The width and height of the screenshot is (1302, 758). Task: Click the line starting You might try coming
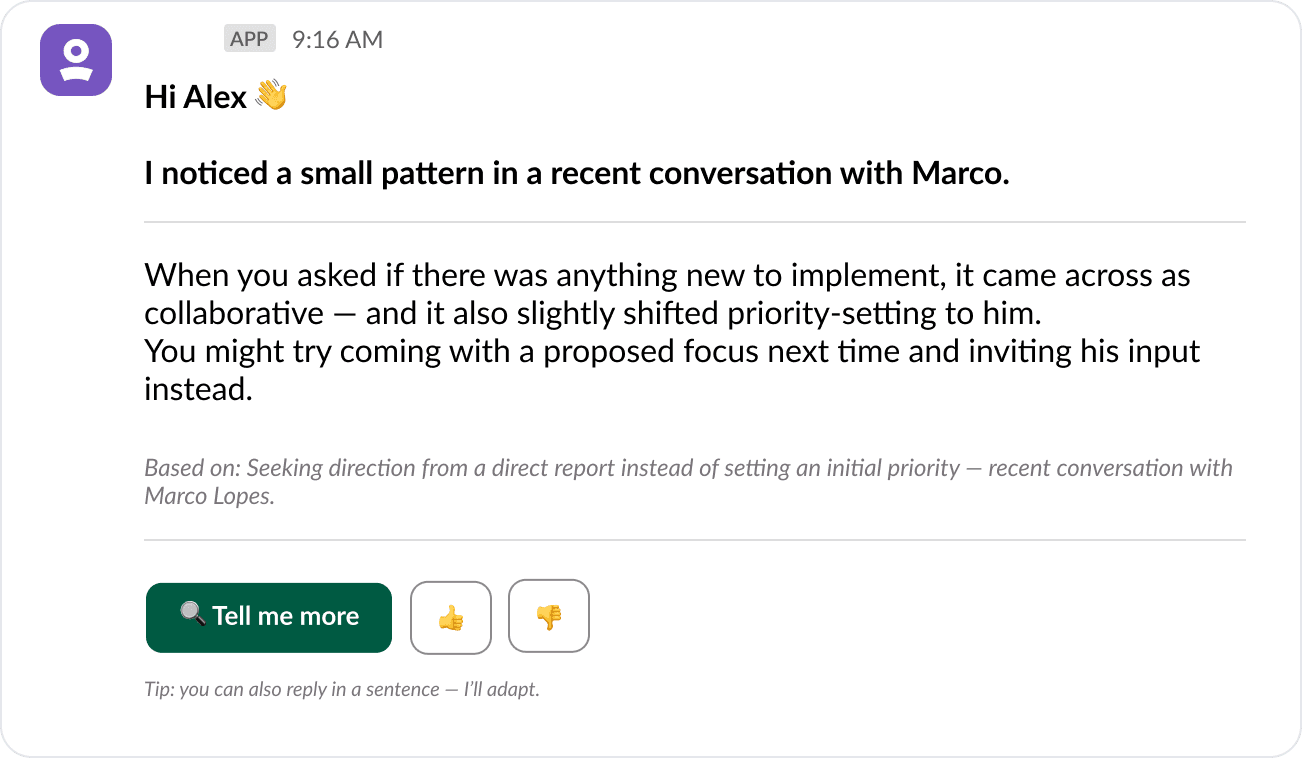672,352
